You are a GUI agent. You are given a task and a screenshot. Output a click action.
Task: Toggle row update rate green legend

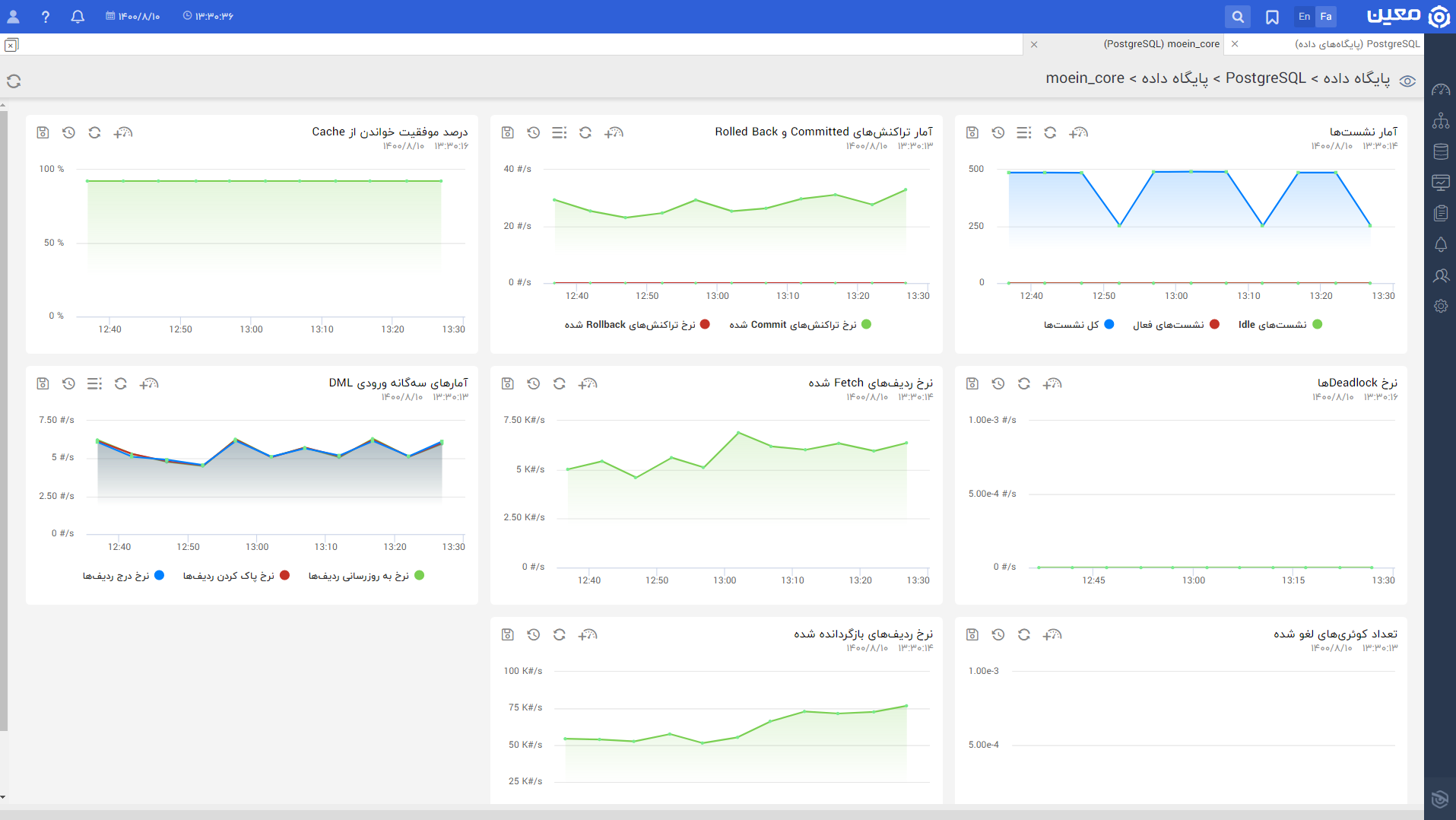(366, 576)
